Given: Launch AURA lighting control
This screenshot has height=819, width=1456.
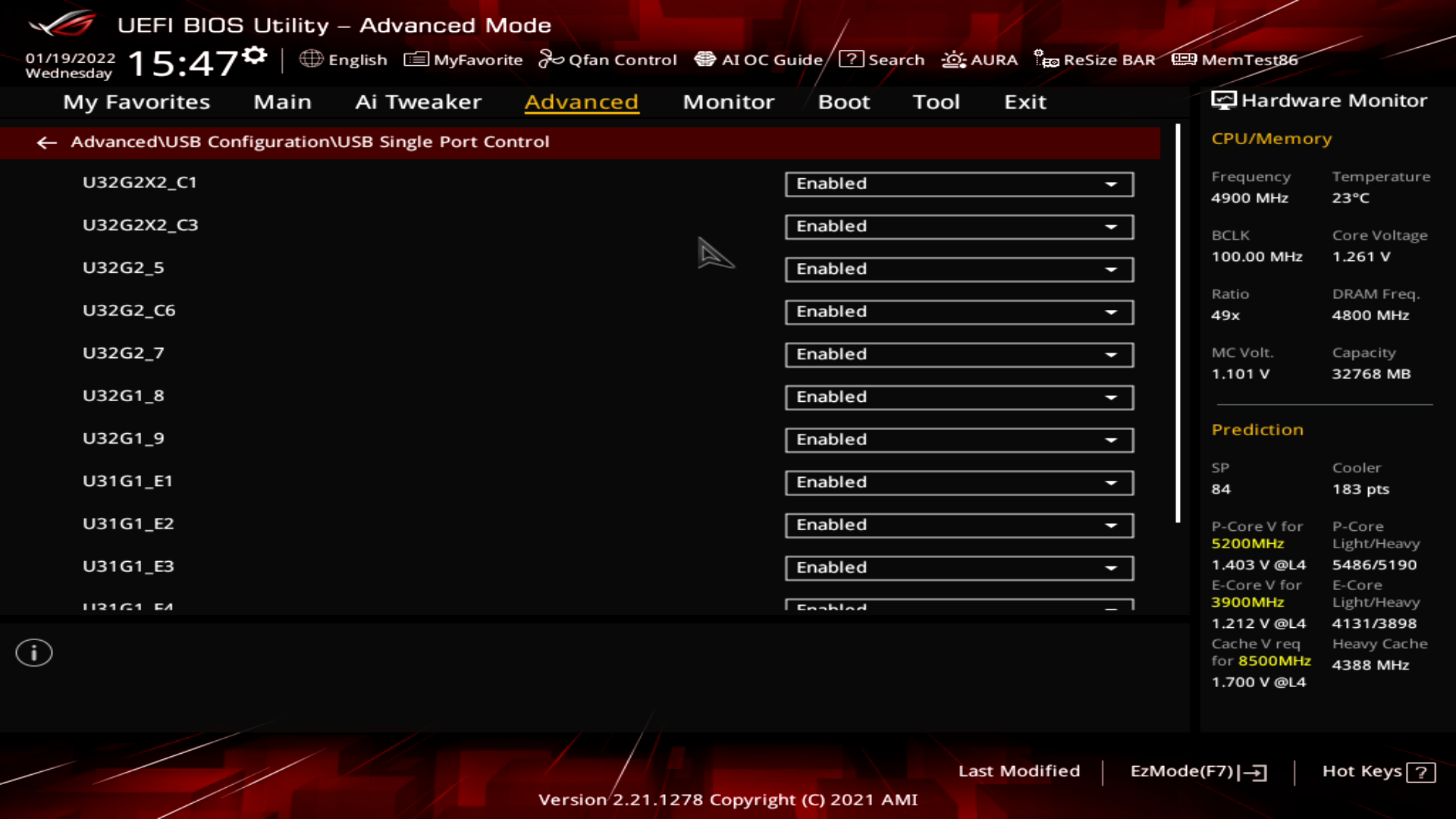Looking at the screenshot, I should tap(978, 59).
